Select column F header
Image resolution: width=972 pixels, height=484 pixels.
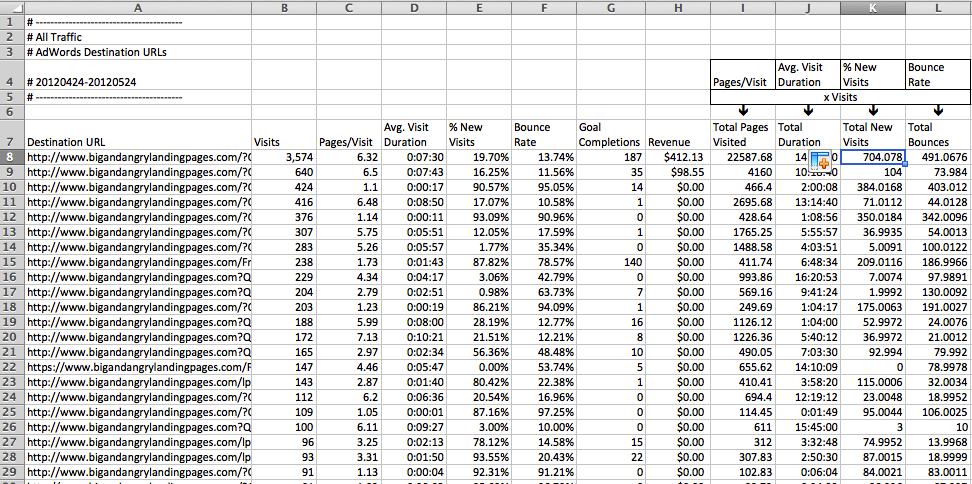tap(544, 7)
